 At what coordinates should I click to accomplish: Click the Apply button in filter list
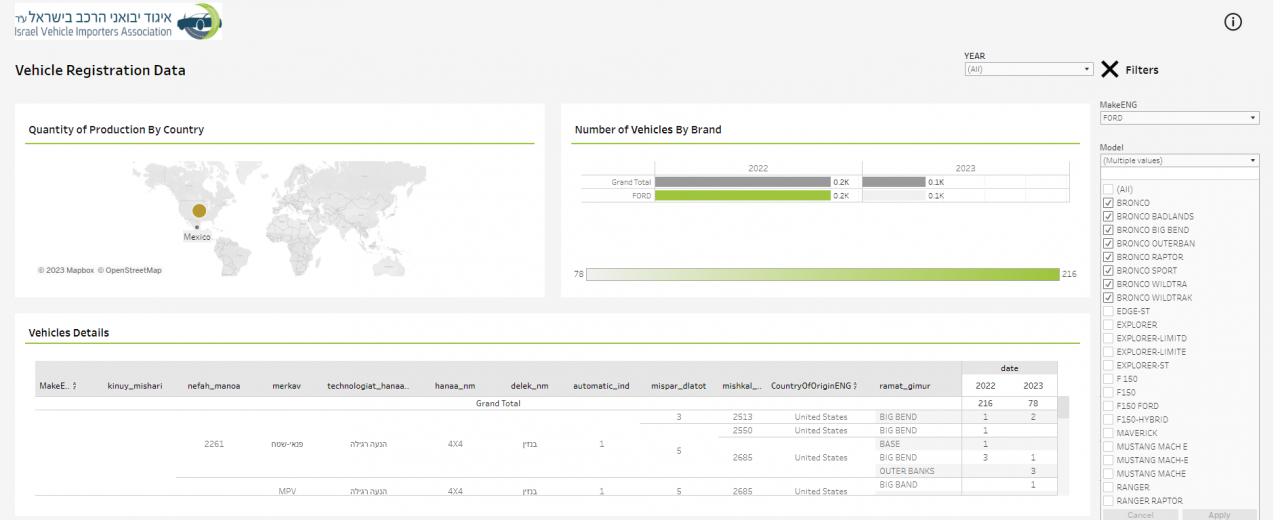point(1219,514)
